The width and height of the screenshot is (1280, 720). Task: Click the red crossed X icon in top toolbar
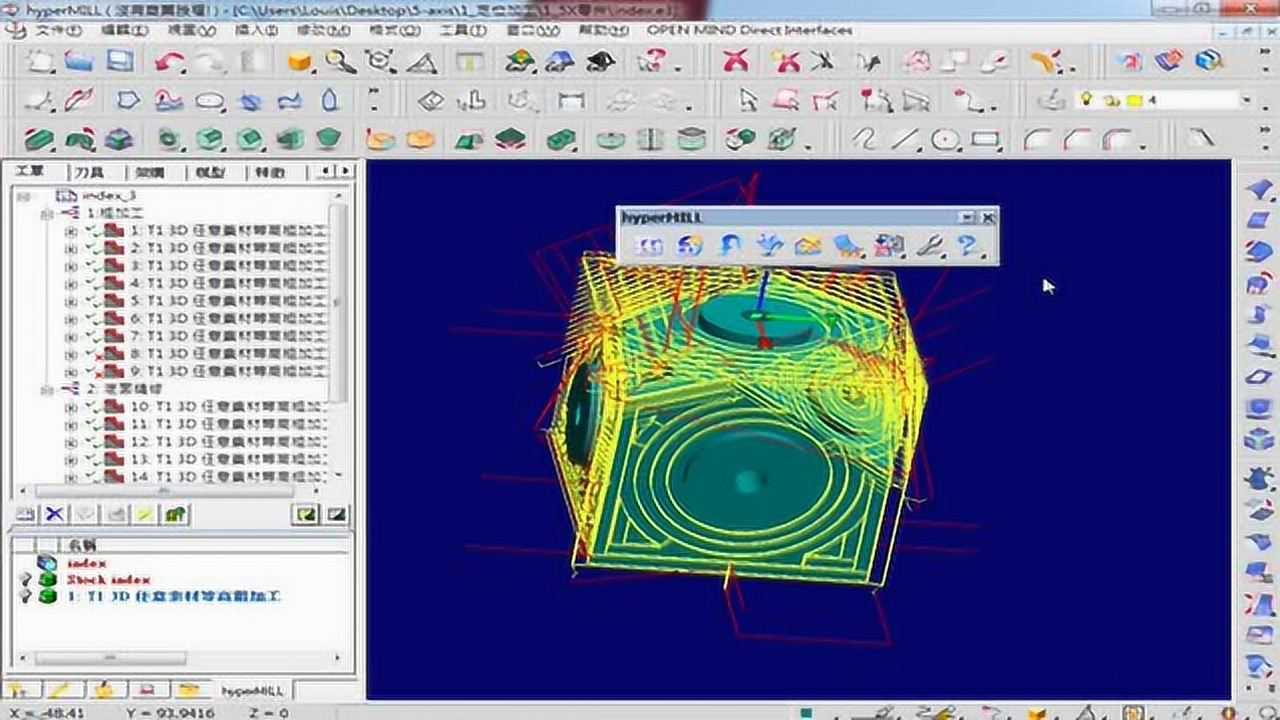point(736,62)
